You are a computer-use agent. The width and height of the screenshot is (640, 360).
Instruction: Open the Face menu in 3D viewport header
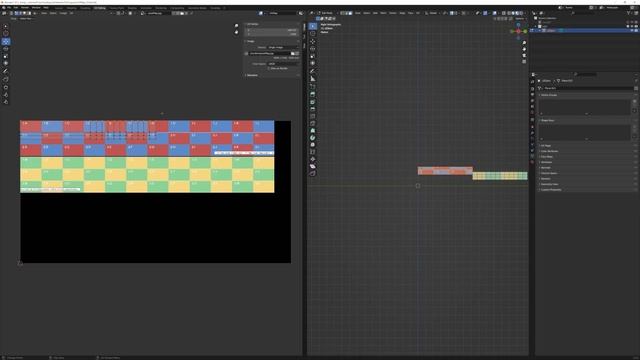(410, 13)
